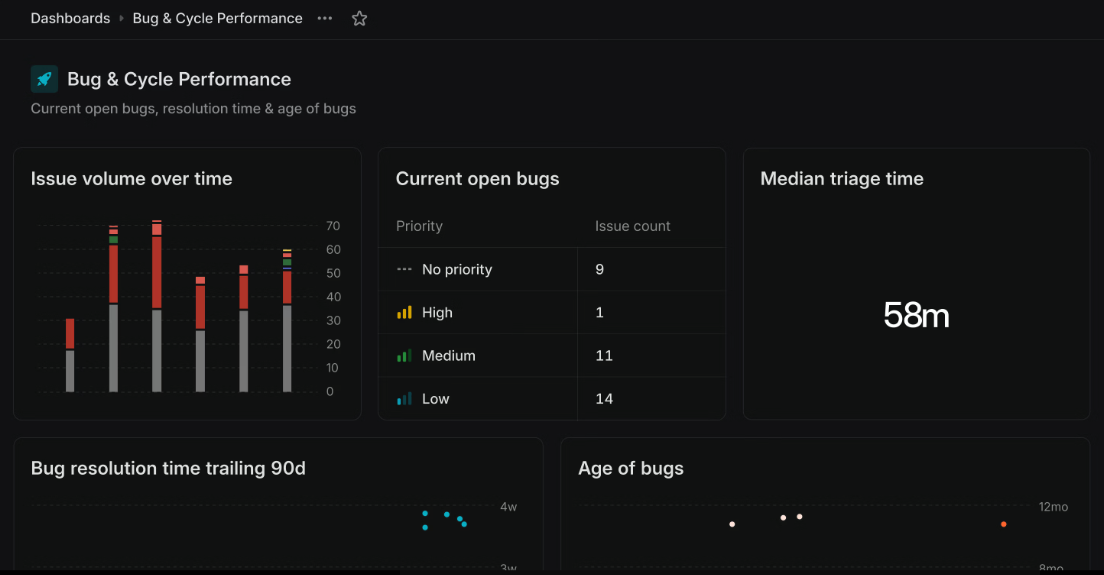Screen dimensions: 1104x575
Task: Click the rocket dashboard icon
Action: (44, 79)
